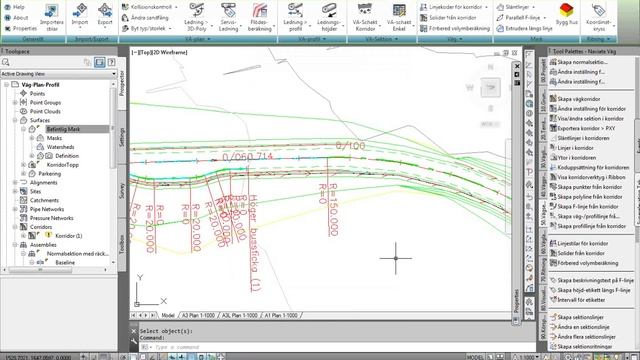640x360 pixels.
Task: Expand the VA-plan ribbon panel title
Action: (x=198, y=39)
